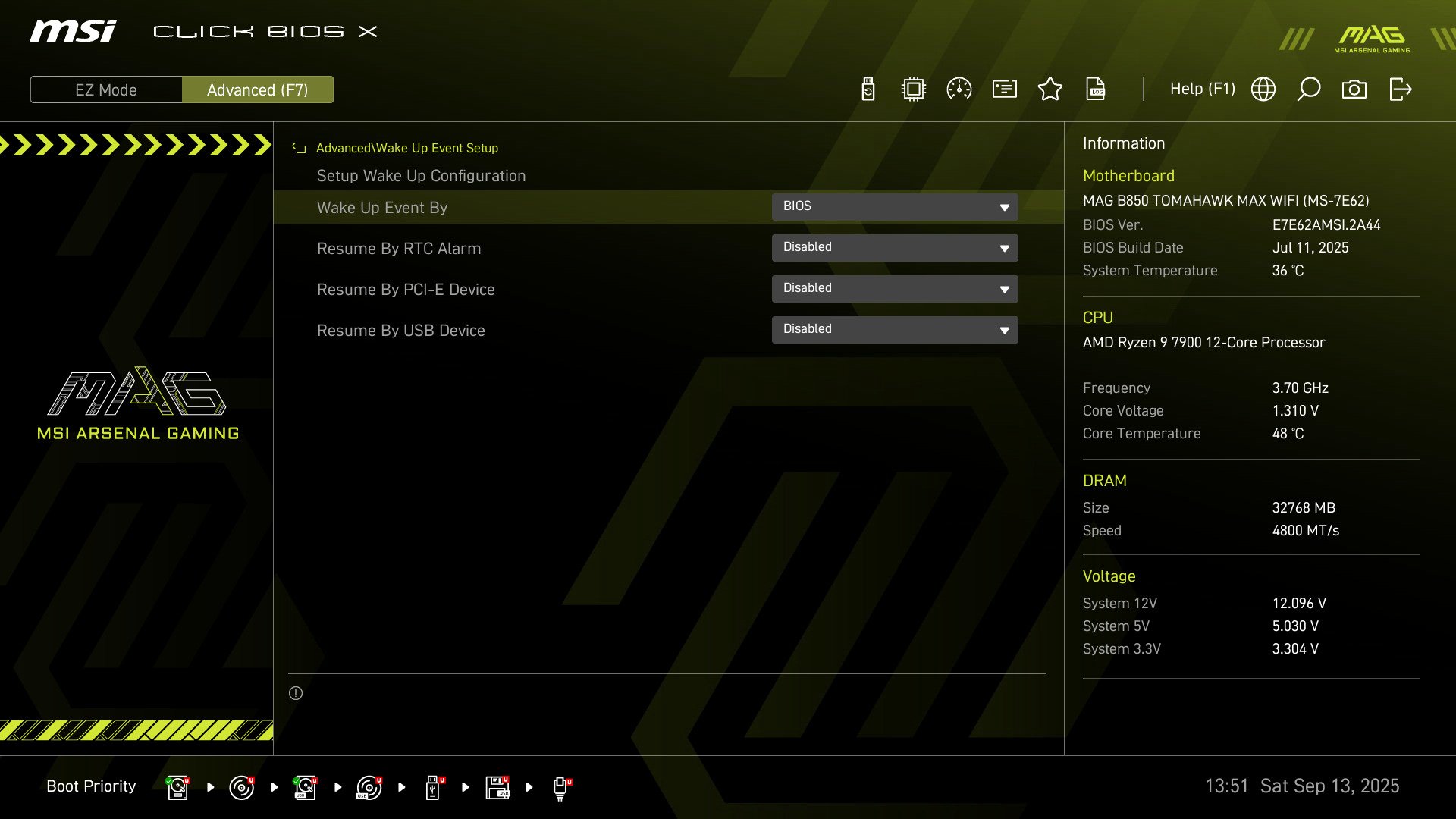Click the CPU chip icon in toolbar

pyautogui.click(x=914, y=89)
